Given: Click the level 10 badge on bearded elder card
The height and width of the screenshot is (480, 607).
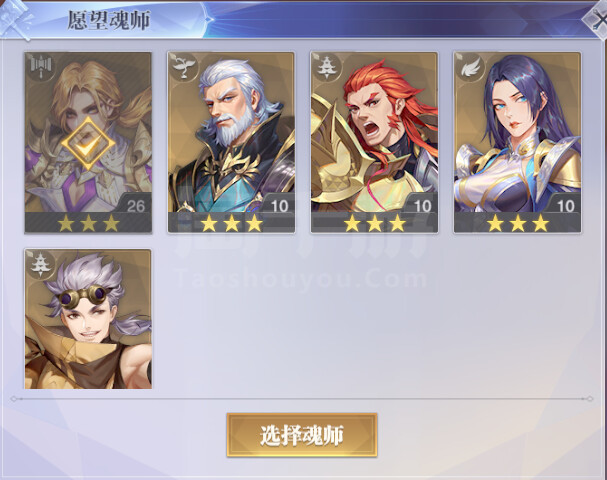Looking at the screenshot, I should (x=278, y=205).
